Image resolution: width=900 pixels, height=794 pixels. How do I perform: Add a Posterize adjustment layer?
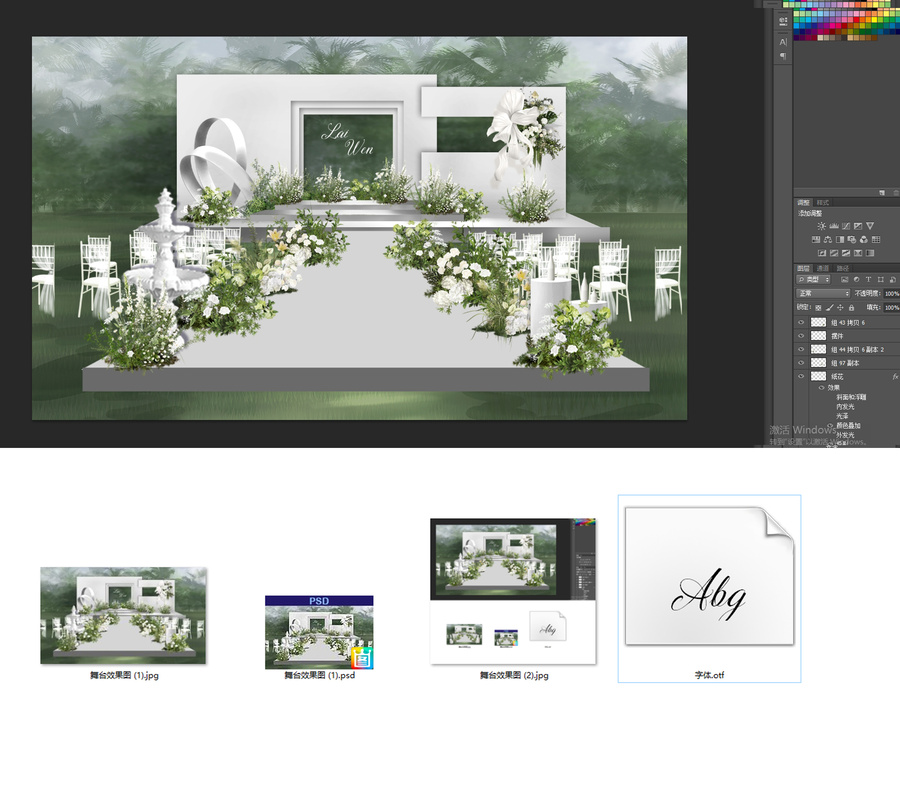point(834,253)
